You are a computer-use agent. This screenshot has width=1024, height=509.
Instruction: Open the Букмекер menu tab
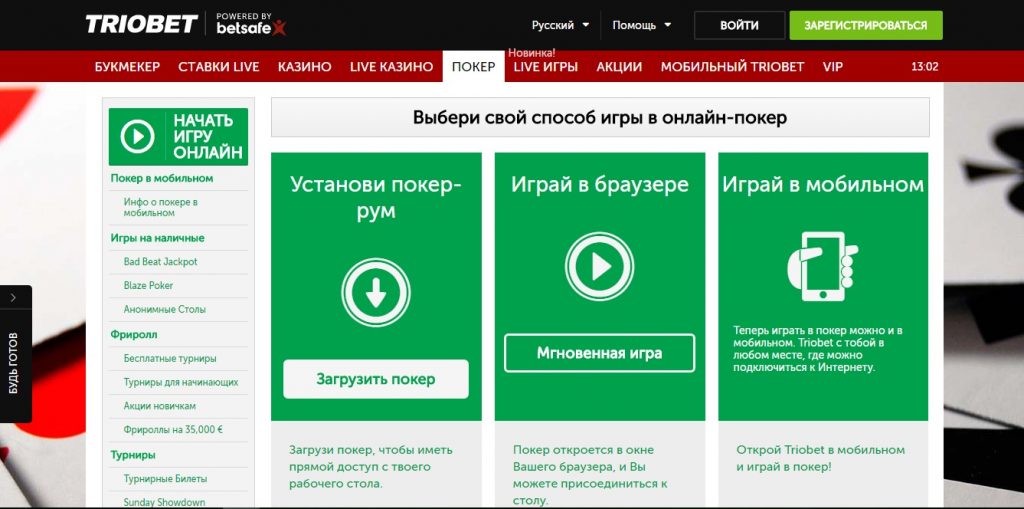tap(127, 67)
